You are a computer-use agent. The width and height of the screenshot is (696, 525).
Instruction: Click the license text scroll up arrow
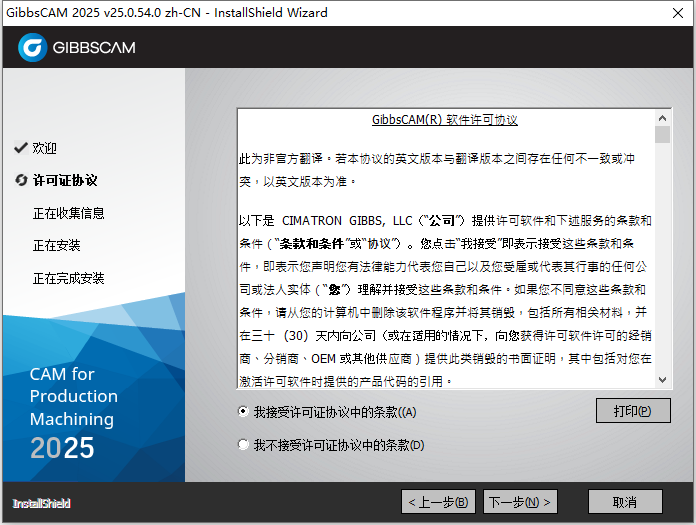tap(662, 118)
